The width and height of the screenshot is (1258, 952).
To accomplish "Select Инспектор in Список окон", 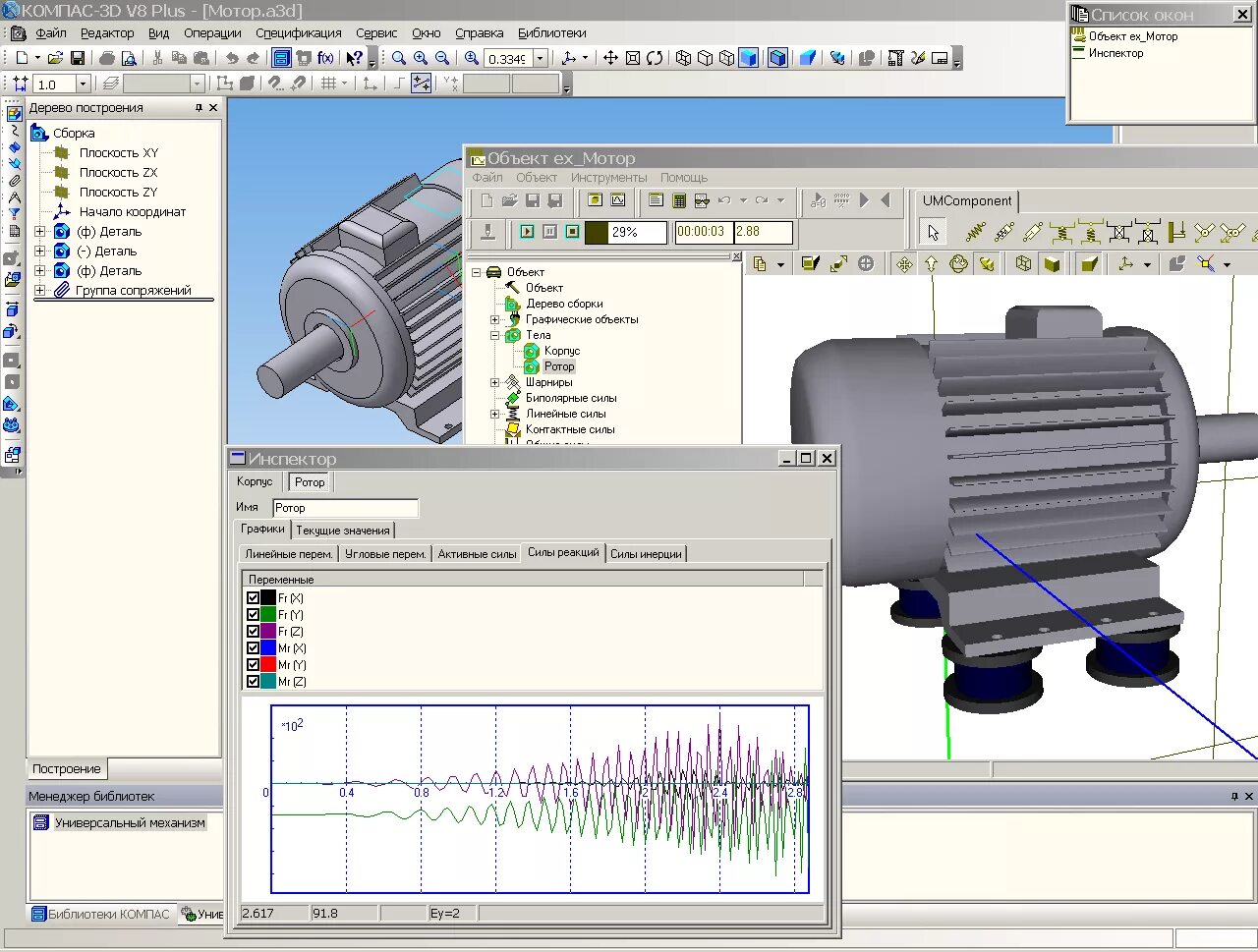I will pyautogui.click(x=1116, y=53).
